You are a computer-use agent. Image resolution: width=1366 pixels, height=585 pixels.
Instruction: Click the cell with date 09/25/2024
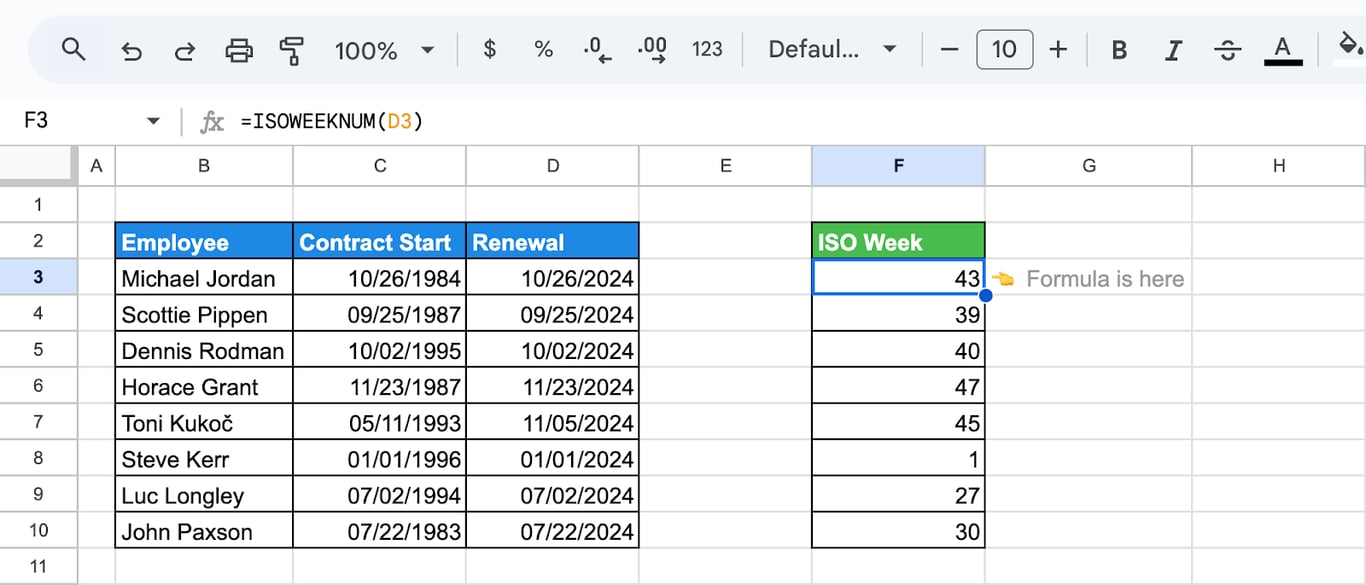point(553,314)
